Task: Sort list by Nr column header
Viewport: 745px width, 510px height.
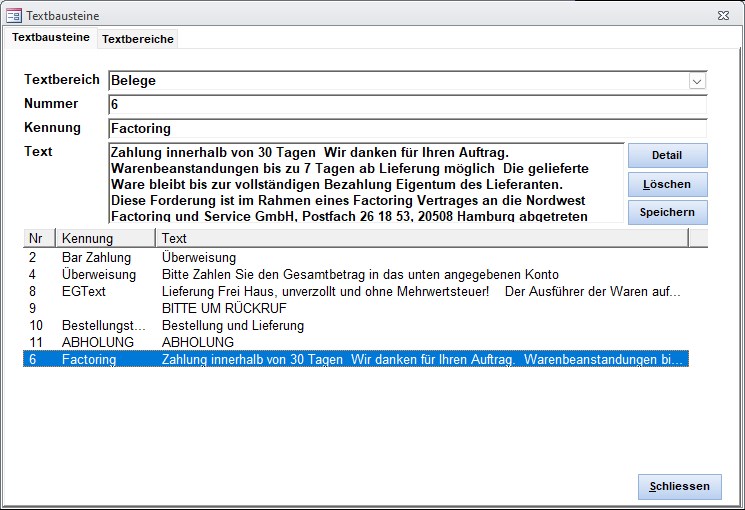Action: click(39, 239)
